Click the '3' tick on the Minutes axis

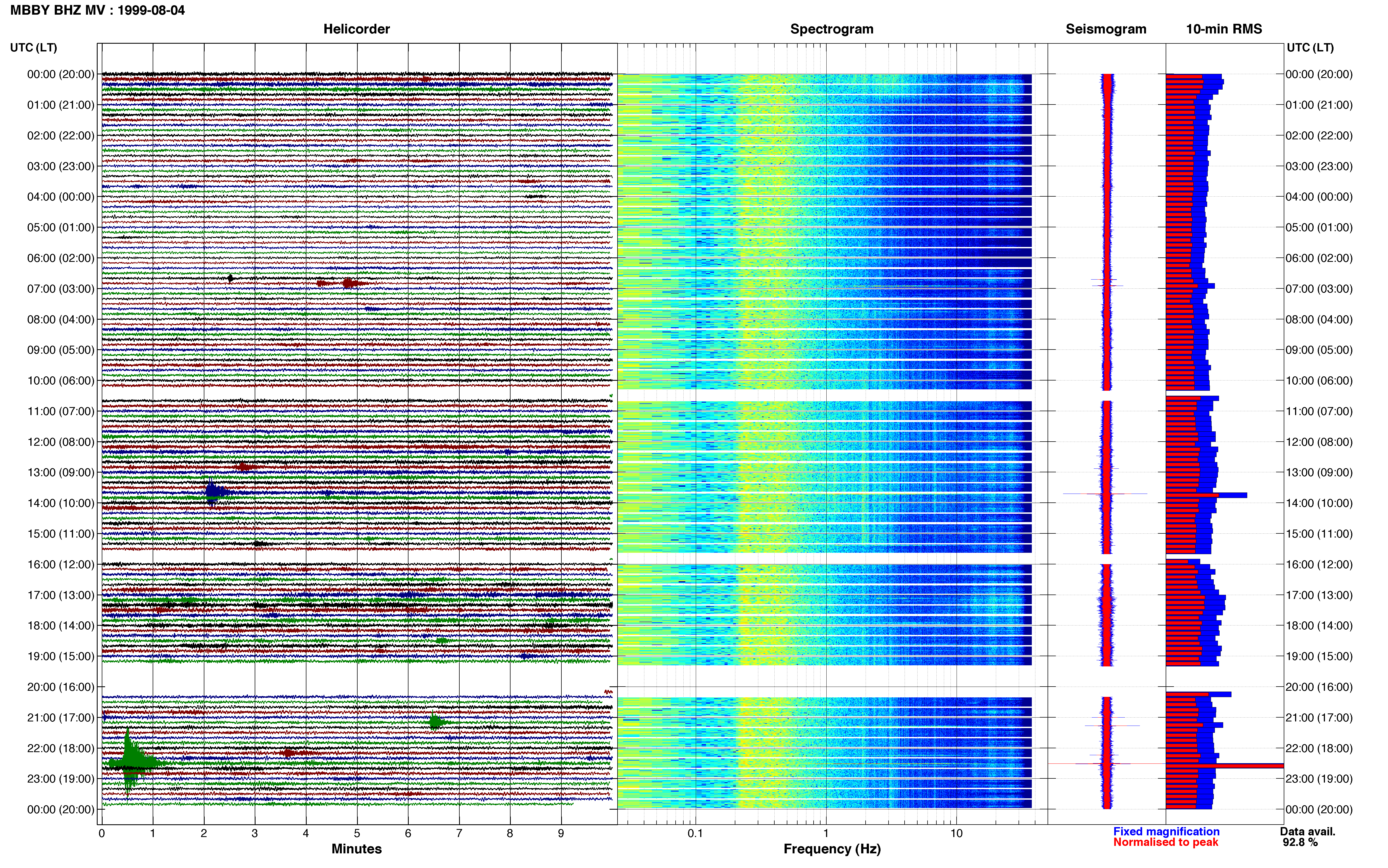(x=255, y=833)
